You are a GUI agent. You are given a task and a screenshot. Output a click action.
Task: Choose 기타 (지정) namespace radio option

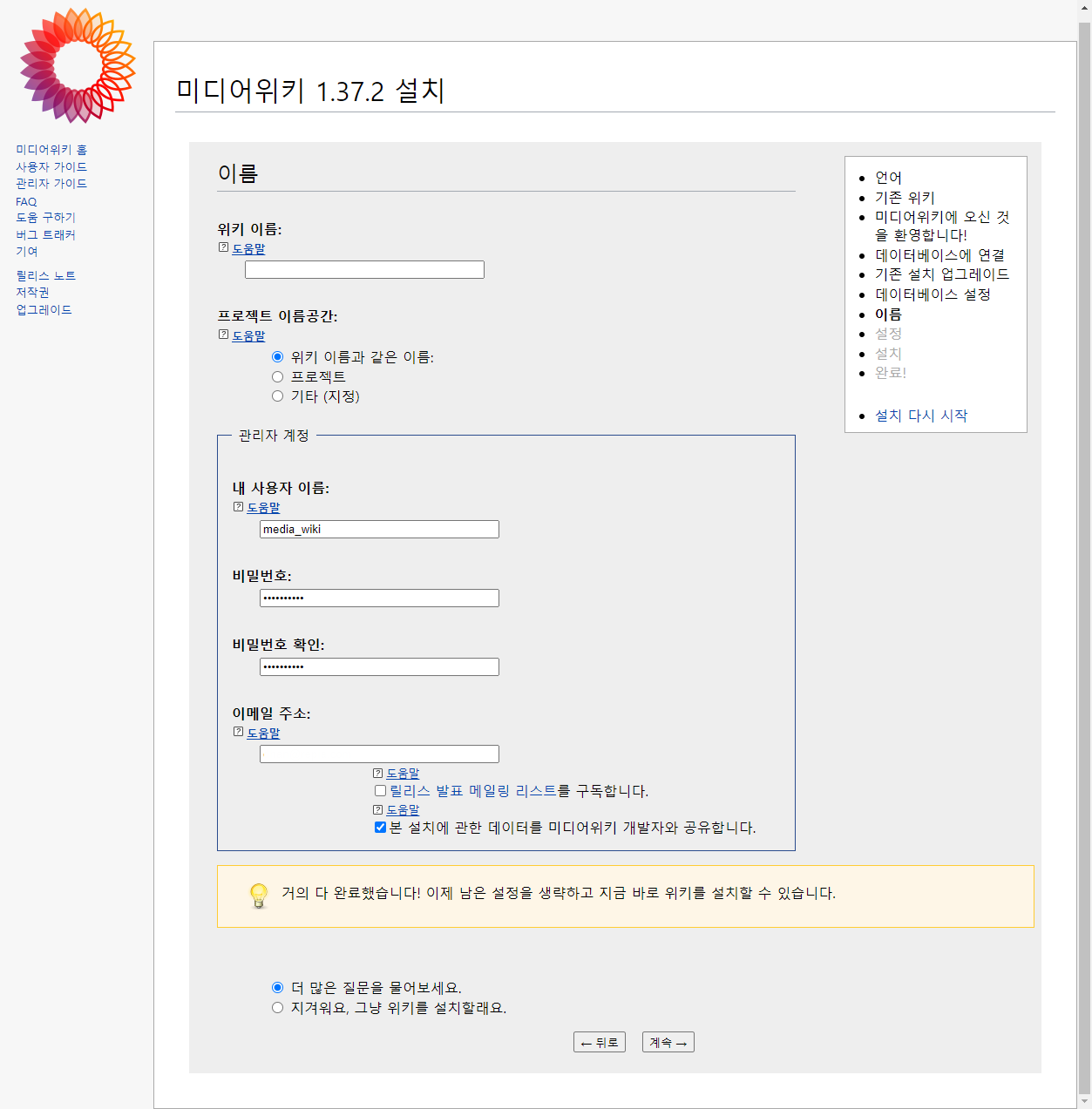coord(278,396)
